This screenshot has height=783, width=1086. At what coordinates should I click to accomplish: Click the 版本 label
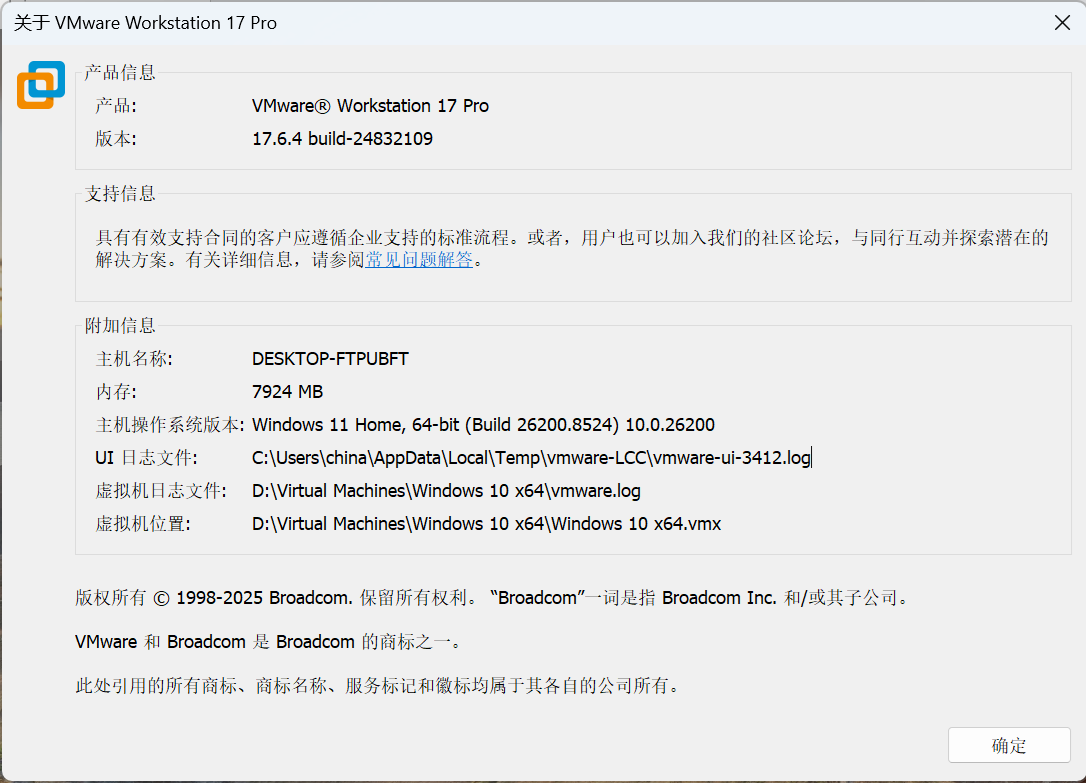pyautogui.click(x=116, y=138)
